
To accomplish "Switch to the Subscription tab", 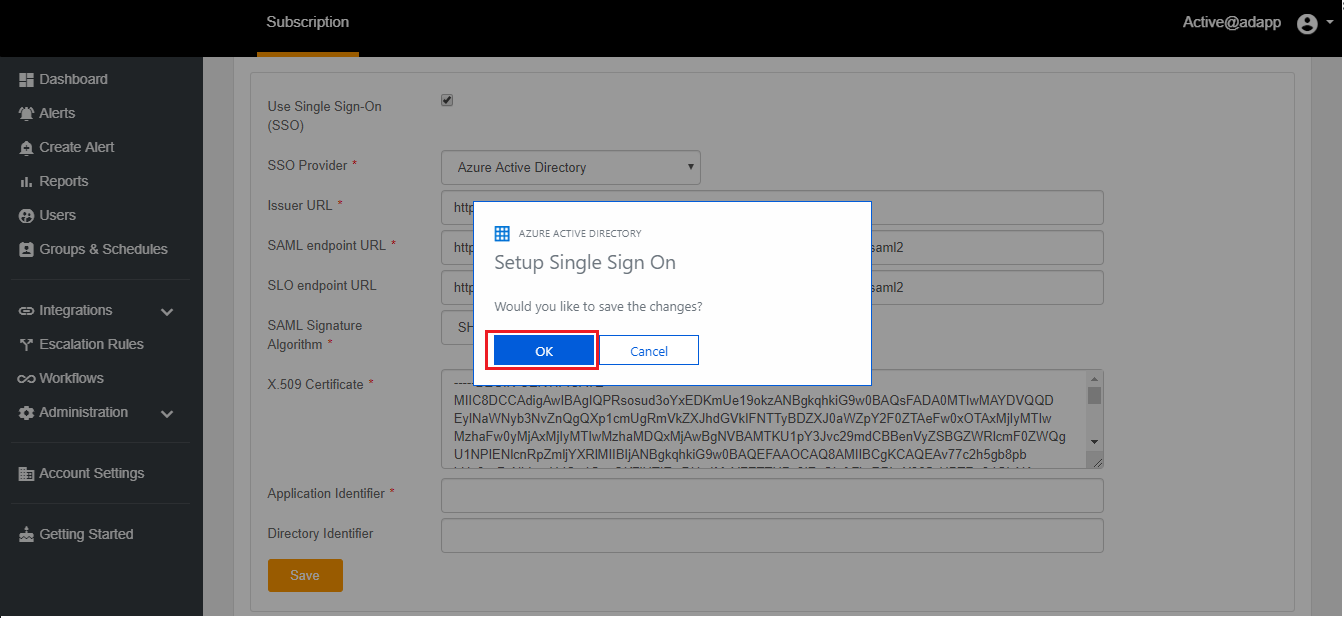I will point(308,22).
